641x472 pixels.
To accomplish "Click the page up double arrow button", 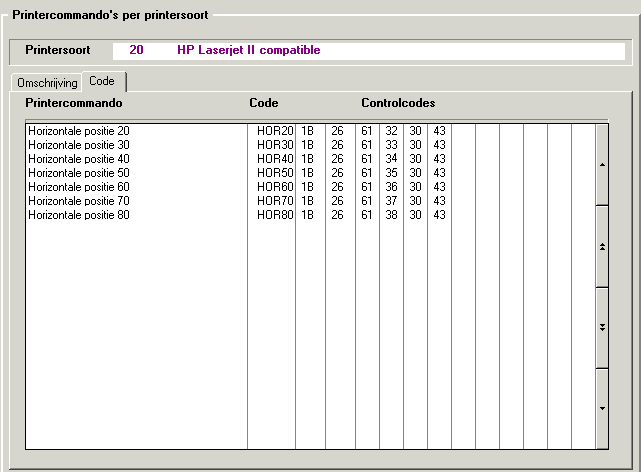I will tap(602, 246).
